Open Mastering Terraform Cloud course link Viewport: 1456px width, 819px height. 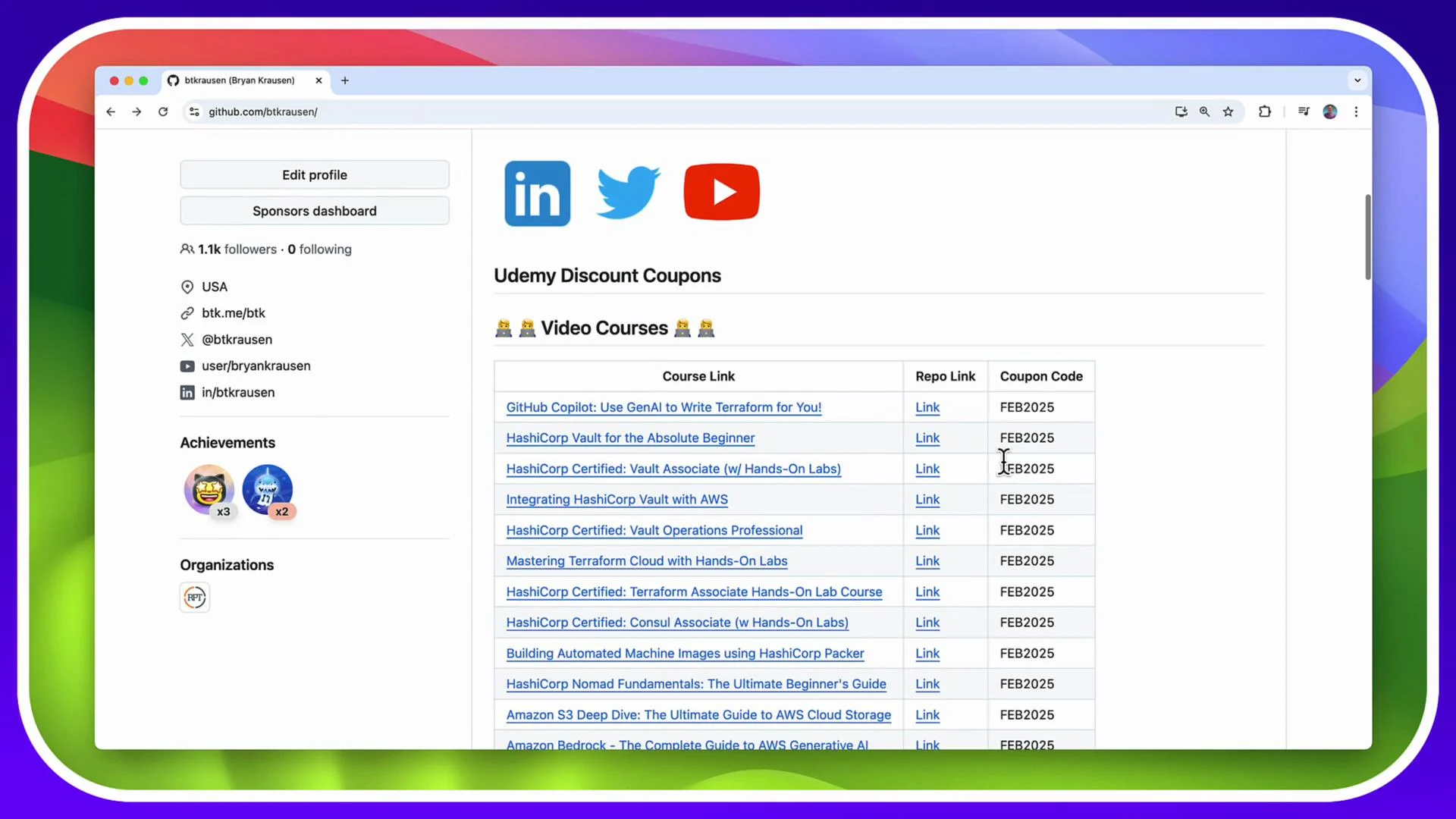tap(647, 560)
